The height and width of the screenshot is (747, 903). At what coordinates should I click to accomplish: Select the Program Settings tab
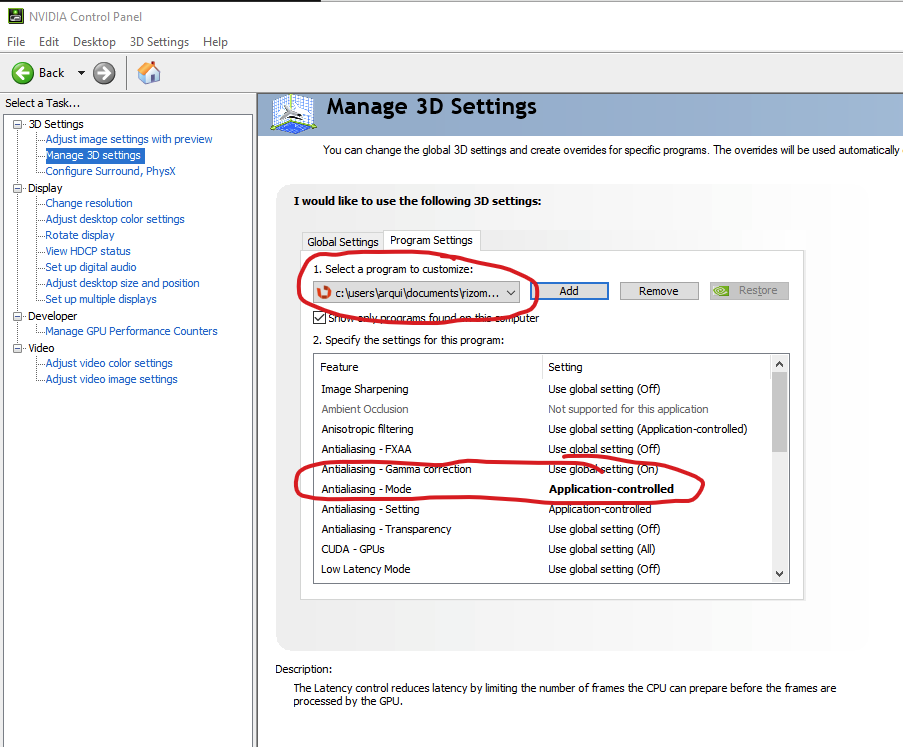431,240
